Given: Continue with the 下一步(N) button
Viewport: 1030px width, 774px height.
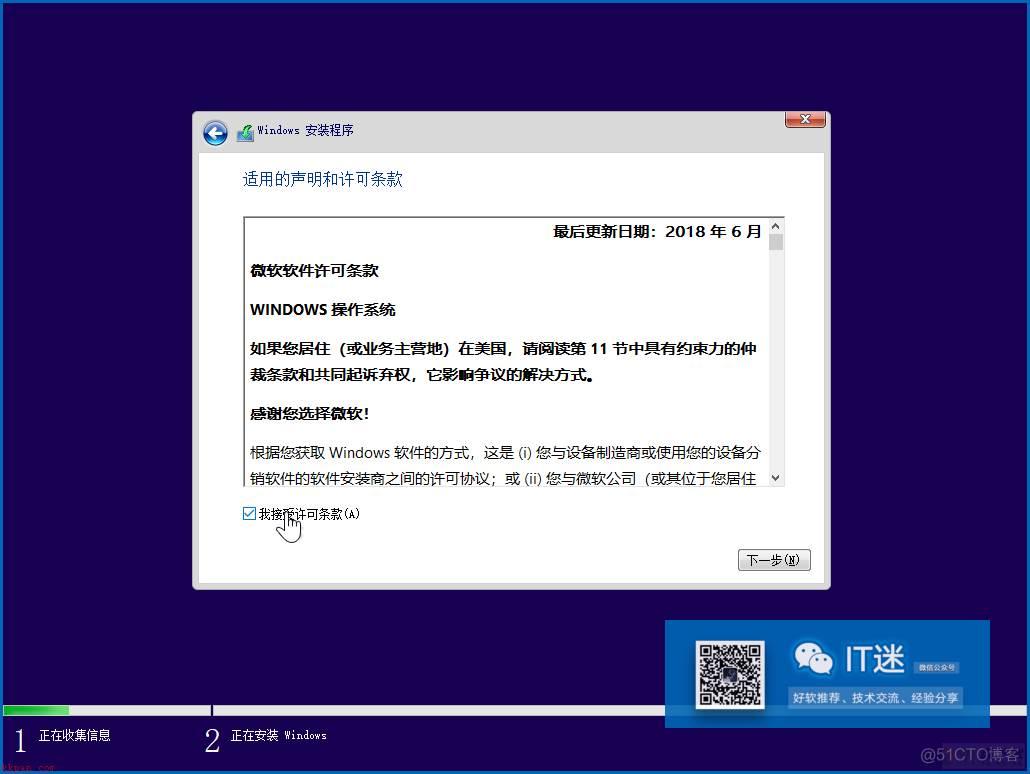Looking at the screenshot, I should click(x=774, y=560).
